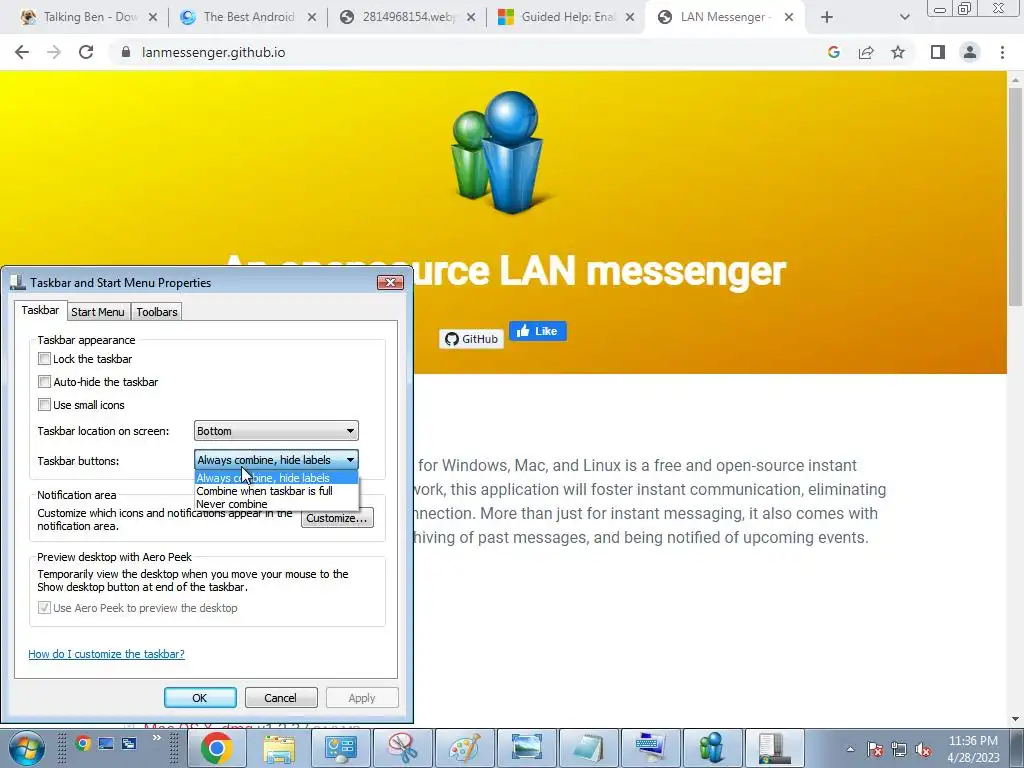This screenshot has height=768, width=1024.
Task: Open Chrome profile avatar
Action: [970, 52]
